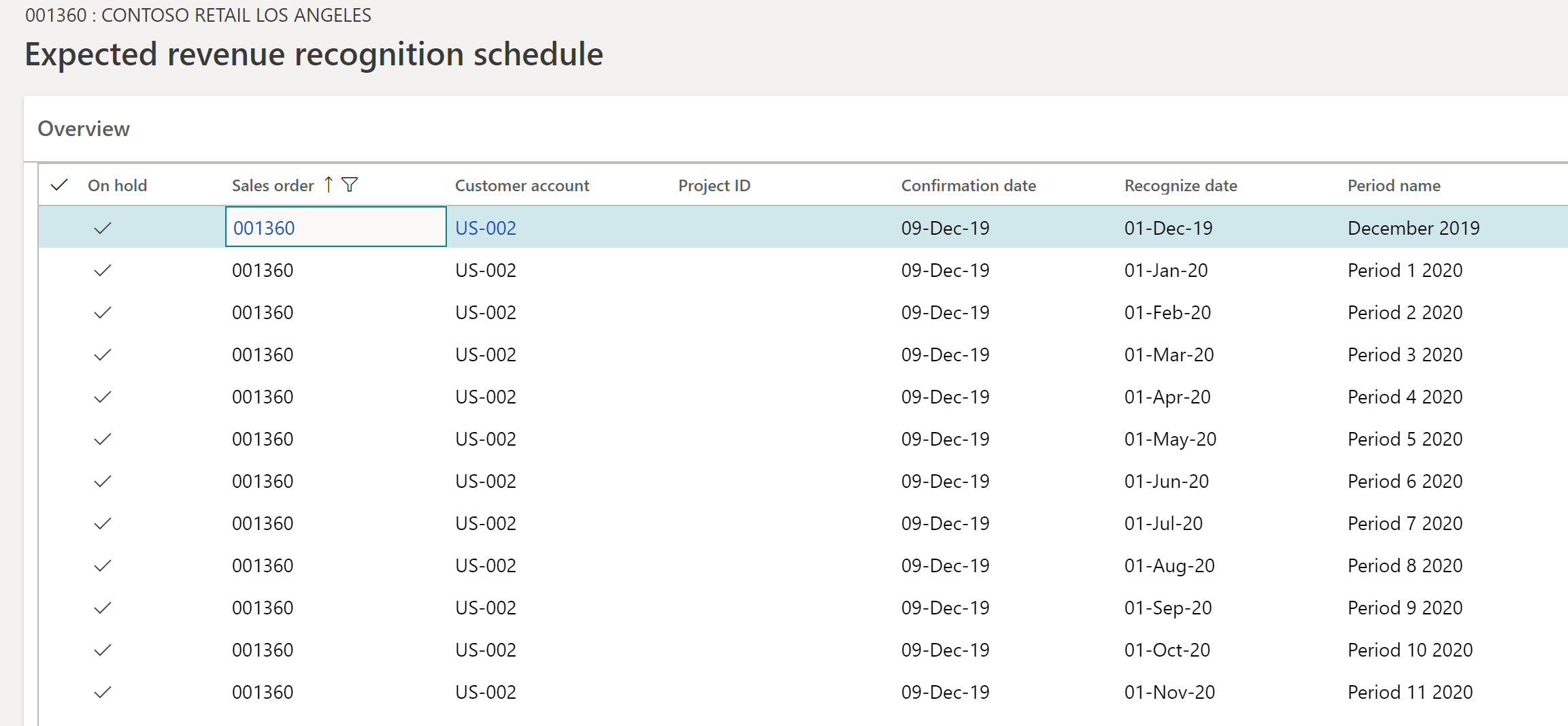Toggle On hold check for Period 8 2020 row

(x=102, y=565)
